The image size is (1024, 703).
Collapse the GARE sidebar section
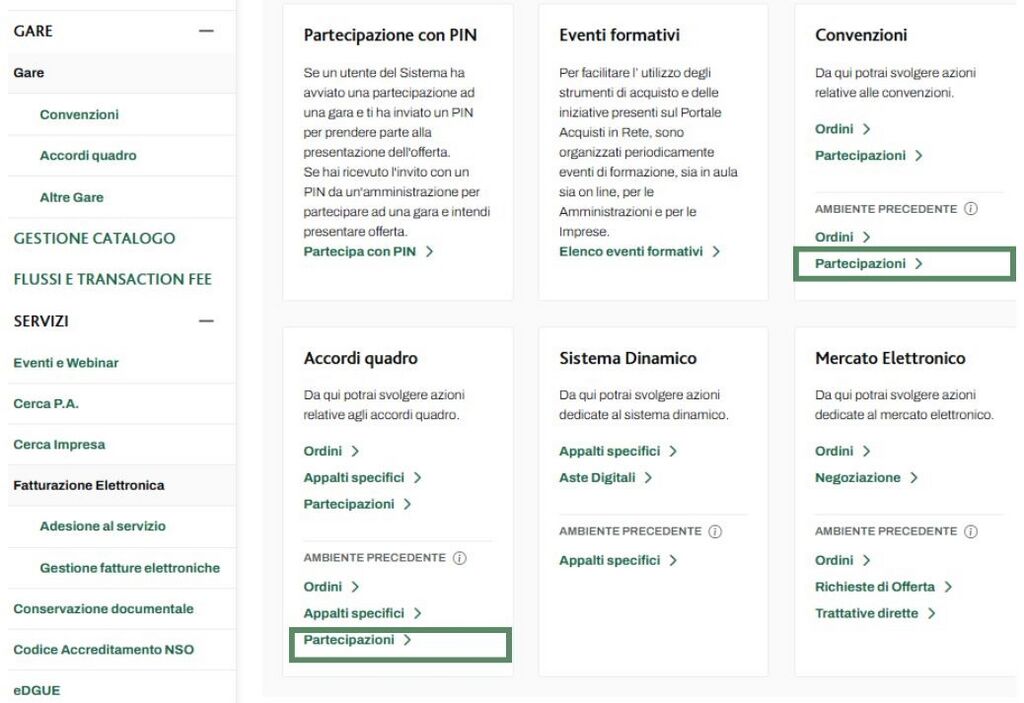[206, 32]
